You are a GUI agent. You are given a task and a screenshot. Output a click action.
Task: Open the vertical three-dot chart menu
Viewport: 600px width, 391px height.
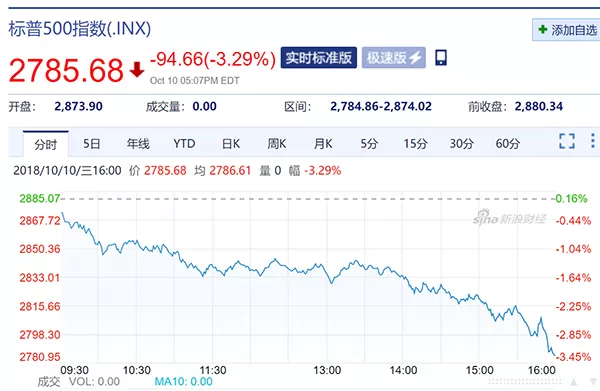(593, 141)
